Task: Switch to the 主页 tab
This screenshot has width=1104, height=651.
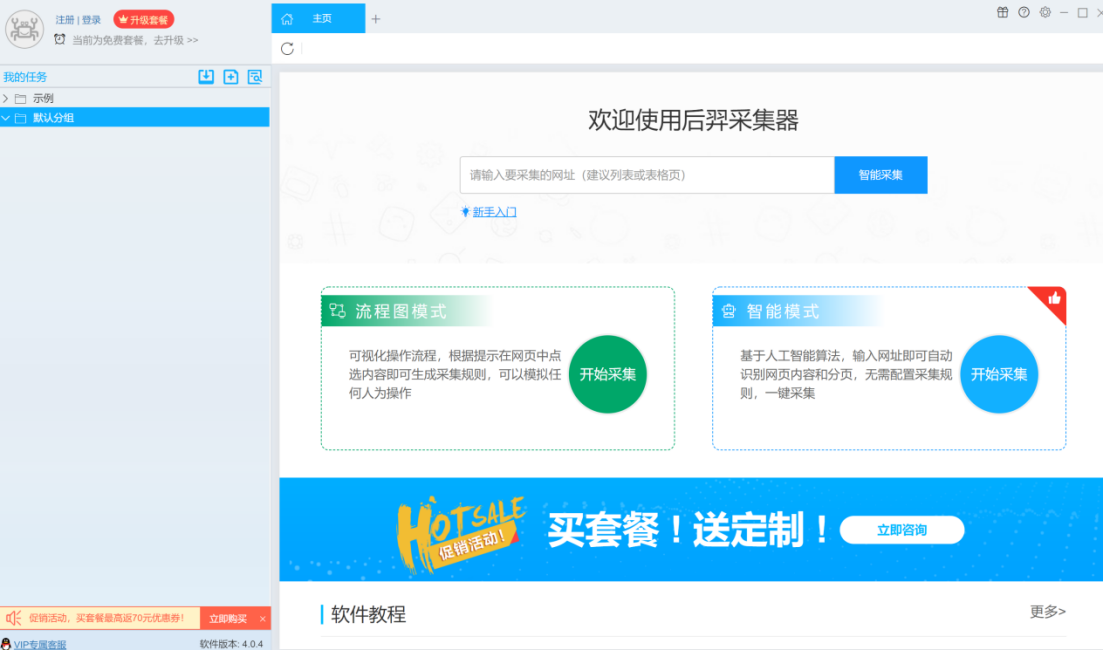Action: click(x=318, y=18)
